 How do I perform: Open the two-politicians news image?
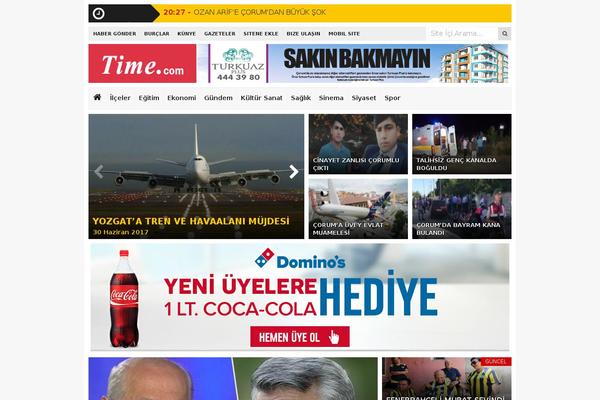pyautogui.click(x=233, y=379)
